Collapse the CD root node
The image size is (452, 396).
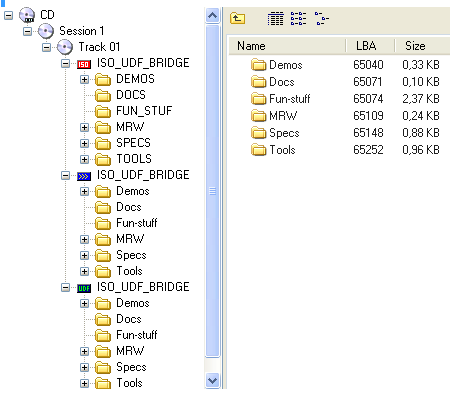8,15
